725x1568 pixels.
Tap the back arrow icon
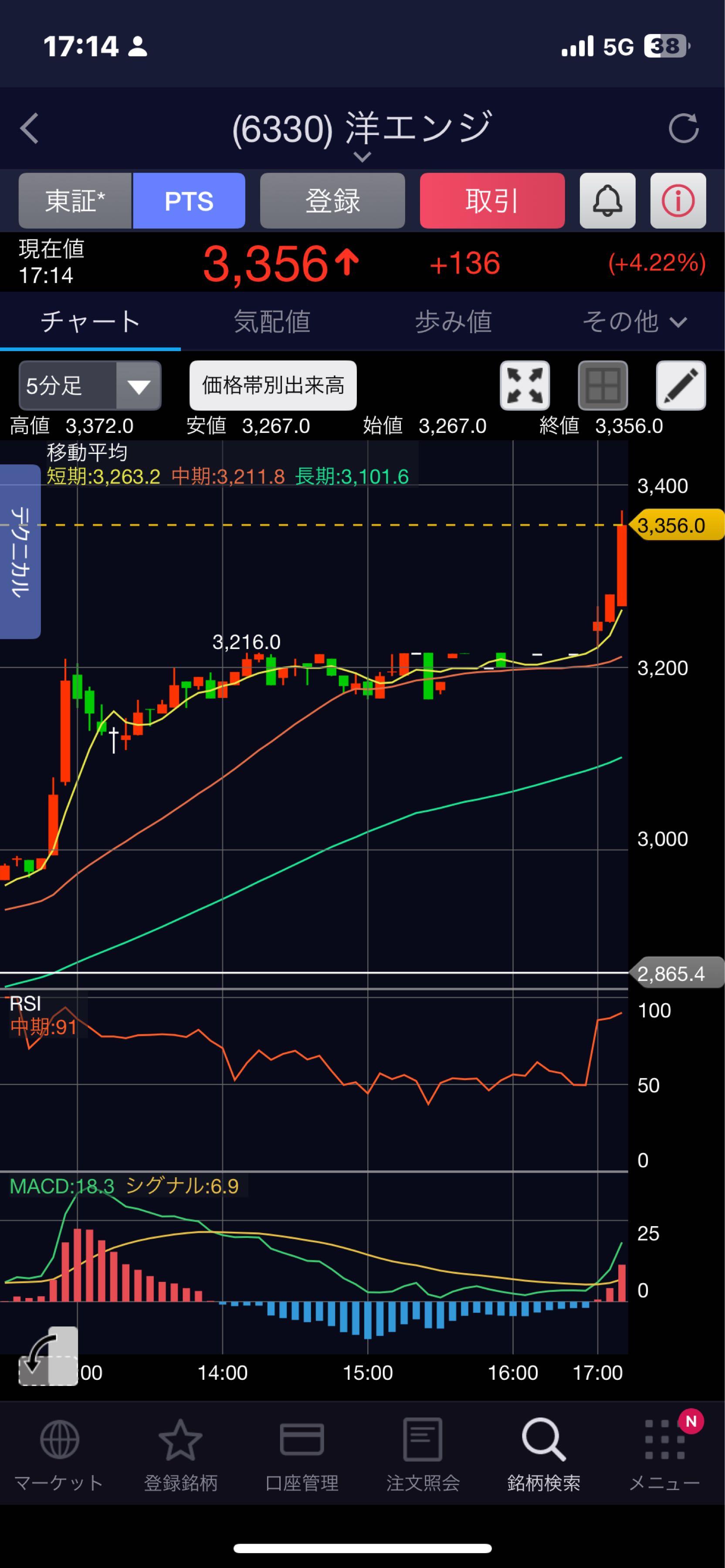pyautogui.click(x=29, y=128)
